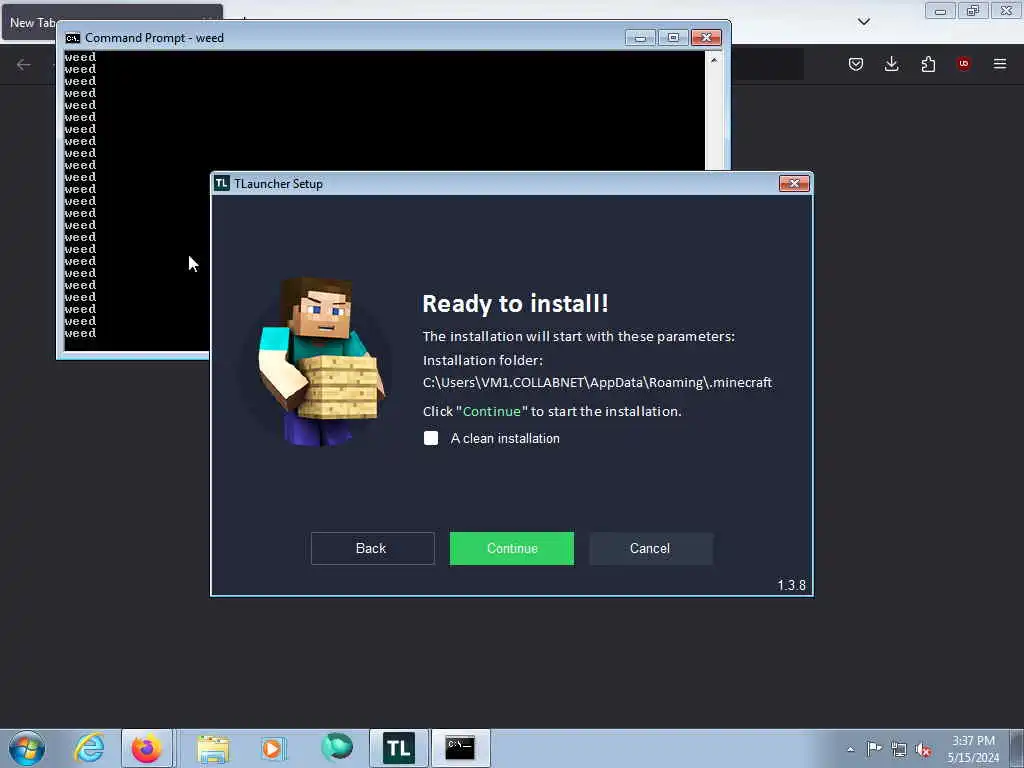This screenshot has width=1024, height=768.
Task: Open the Firefox downloads panel icon
Action: tap(891, 64)
